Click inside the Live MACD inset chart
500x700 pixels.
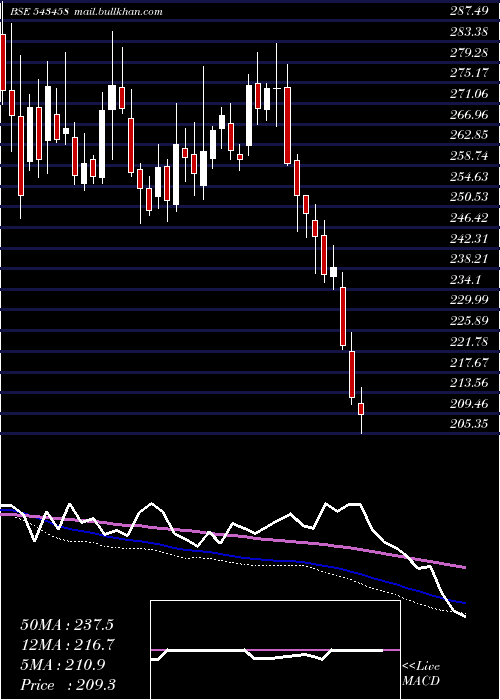click(x=275, y=650)
